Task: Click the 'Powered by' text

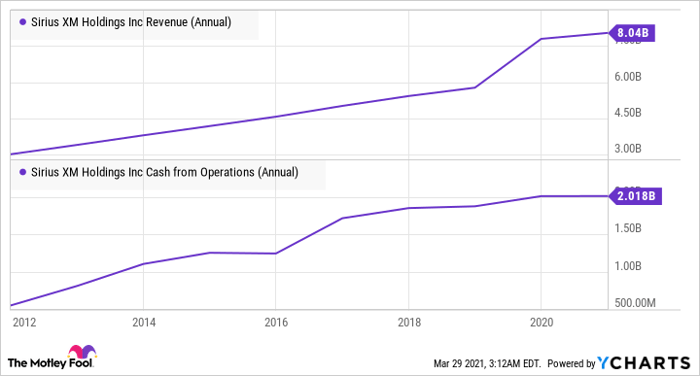Action: (571, 363)
